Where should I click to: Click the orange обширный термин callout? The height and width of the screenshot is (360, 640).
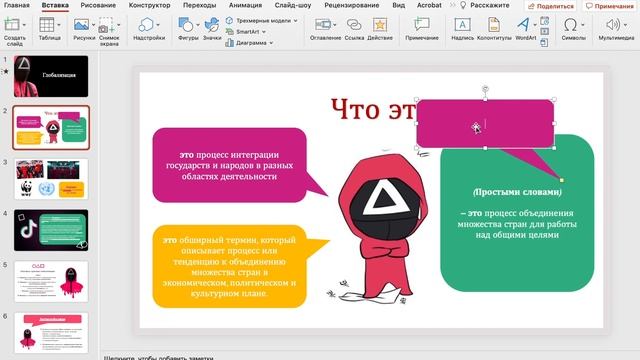coord(229,266)
